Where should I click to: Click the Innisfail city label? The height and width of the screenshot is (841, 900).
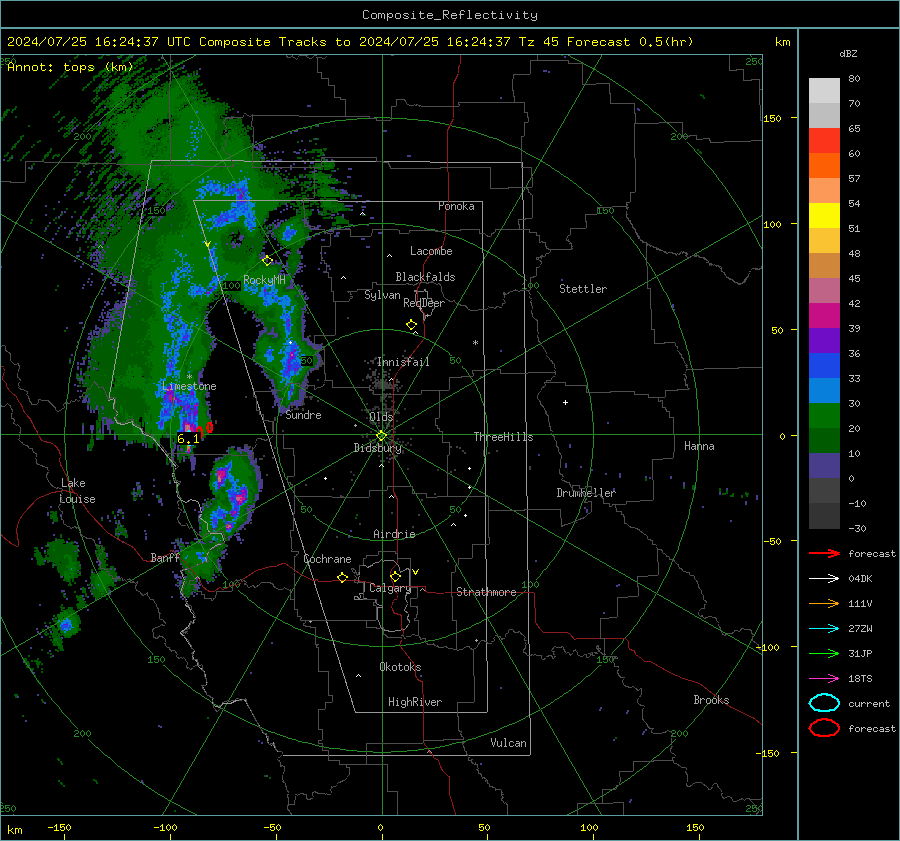point(403,362)
